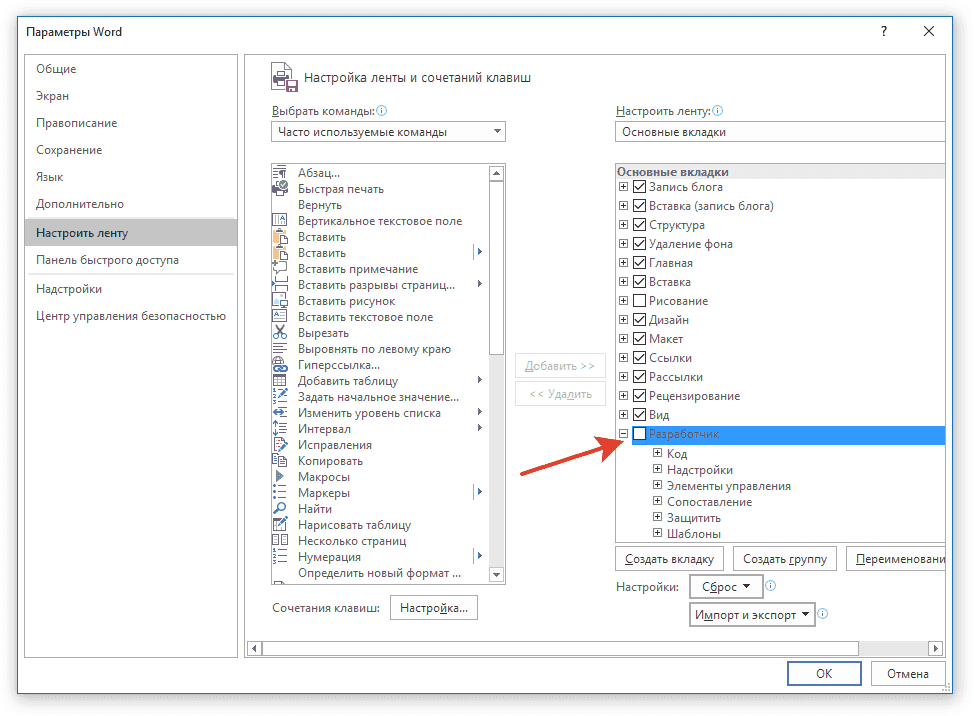Uncheck the Ссылки tab checkbox

pos(639,358)
